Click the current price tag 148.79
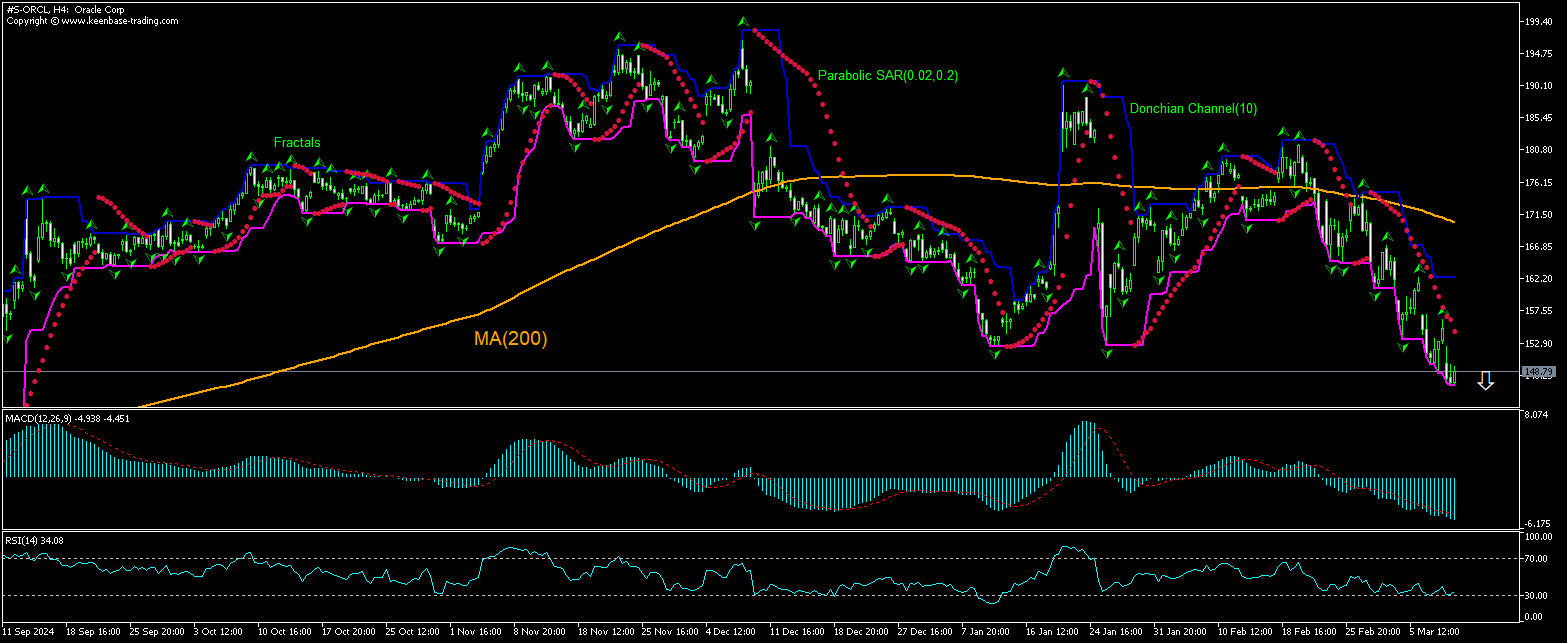The width and height of the screenshot is (1567, 643). 1536,372
